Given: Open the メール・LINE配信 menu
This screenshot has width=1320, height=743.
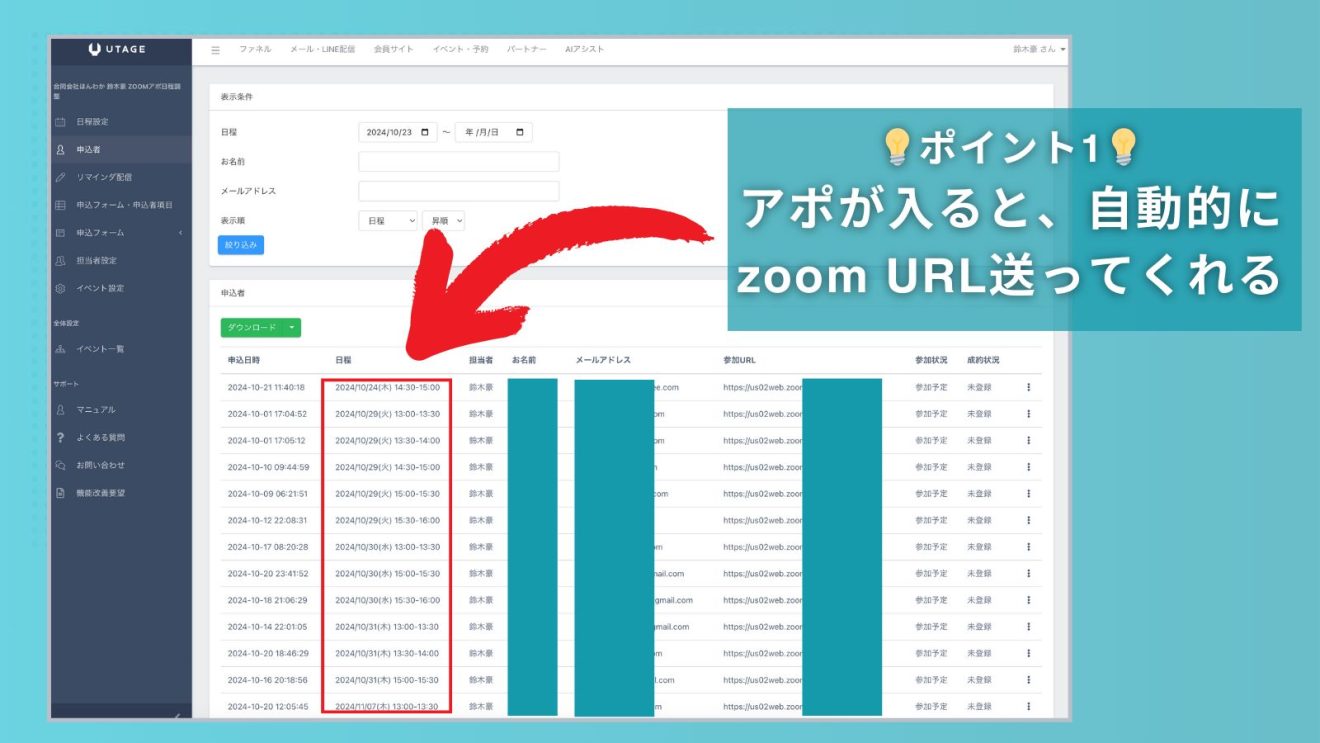Looking at the screenshot, I should [322, 49].
